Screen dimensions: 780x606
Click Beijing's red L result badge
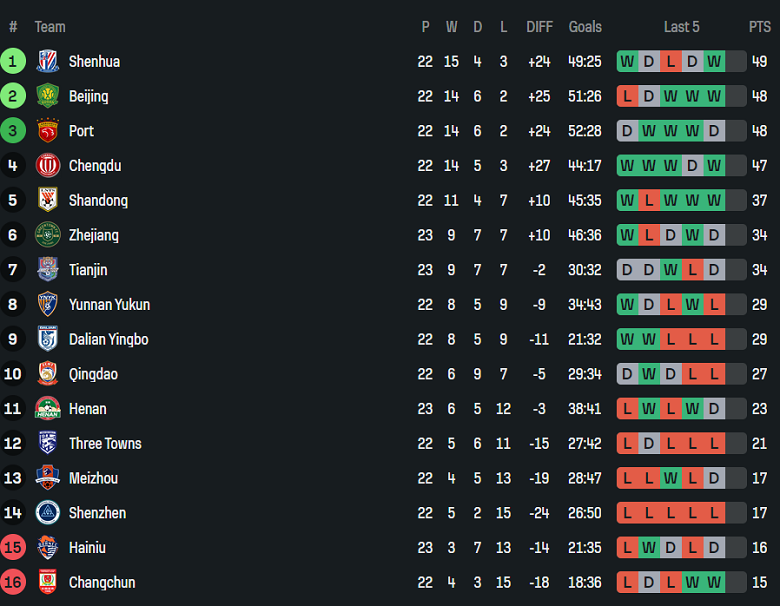[627, 96]
